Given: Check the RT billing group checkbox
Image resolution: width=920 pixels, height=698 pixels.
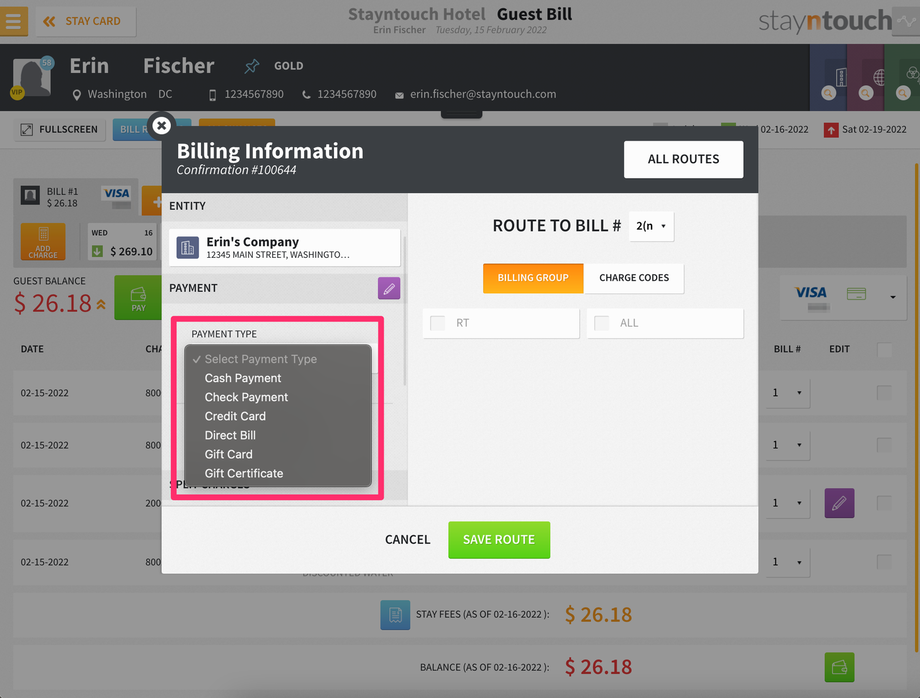Looking at the screenshot, I should (x=437, y=323).
